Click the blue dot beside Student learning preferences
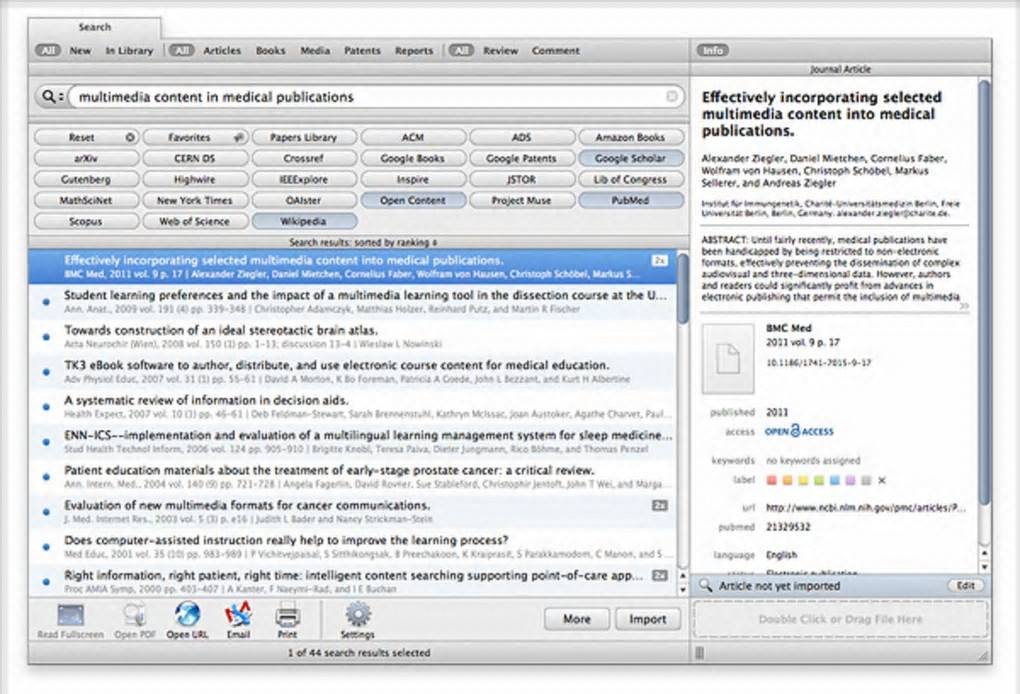The width and height of the screenshot is (1020, 694). [x=46, y=302]
